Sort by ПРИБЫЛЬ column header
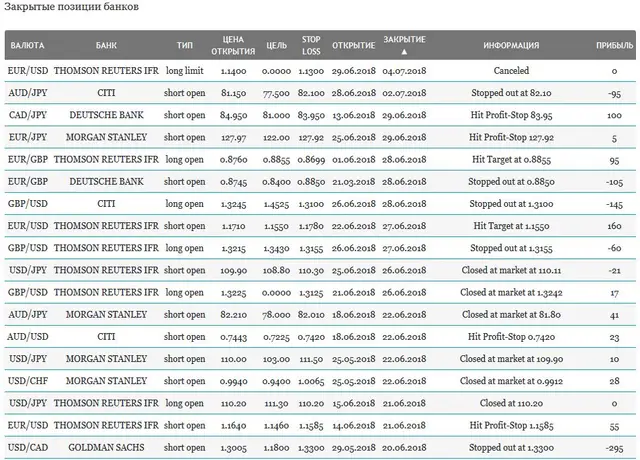Viewport: 640px width, 460px height. coord(614,45)
